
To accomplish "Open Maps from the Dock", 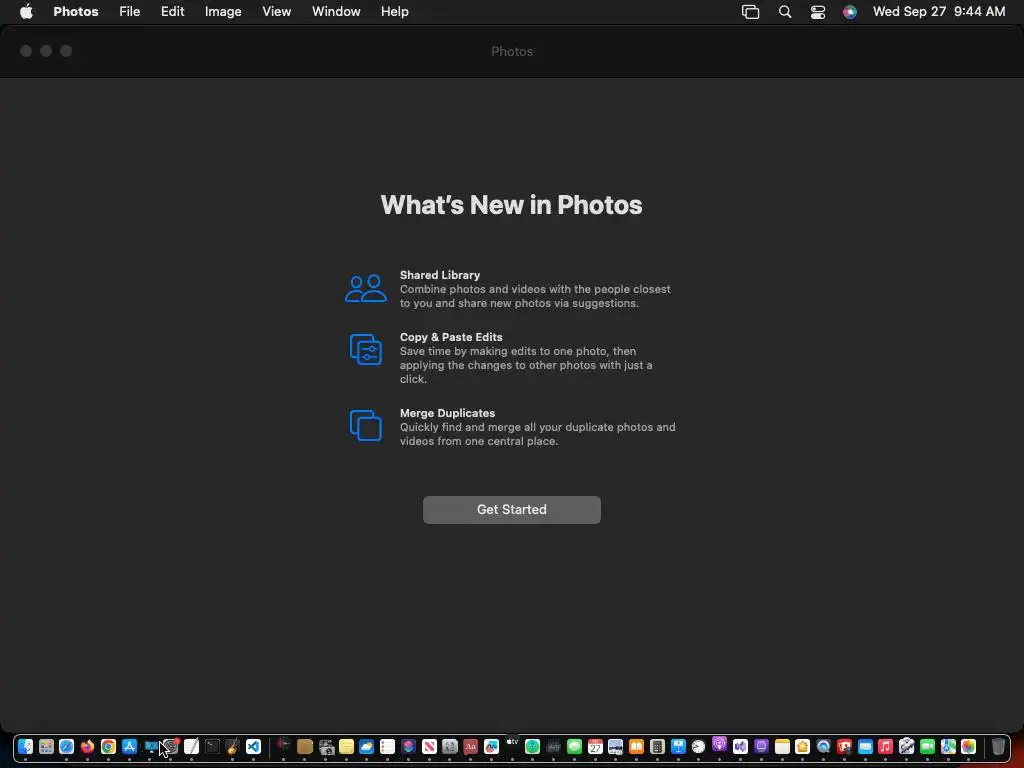I will coord(948,746).
